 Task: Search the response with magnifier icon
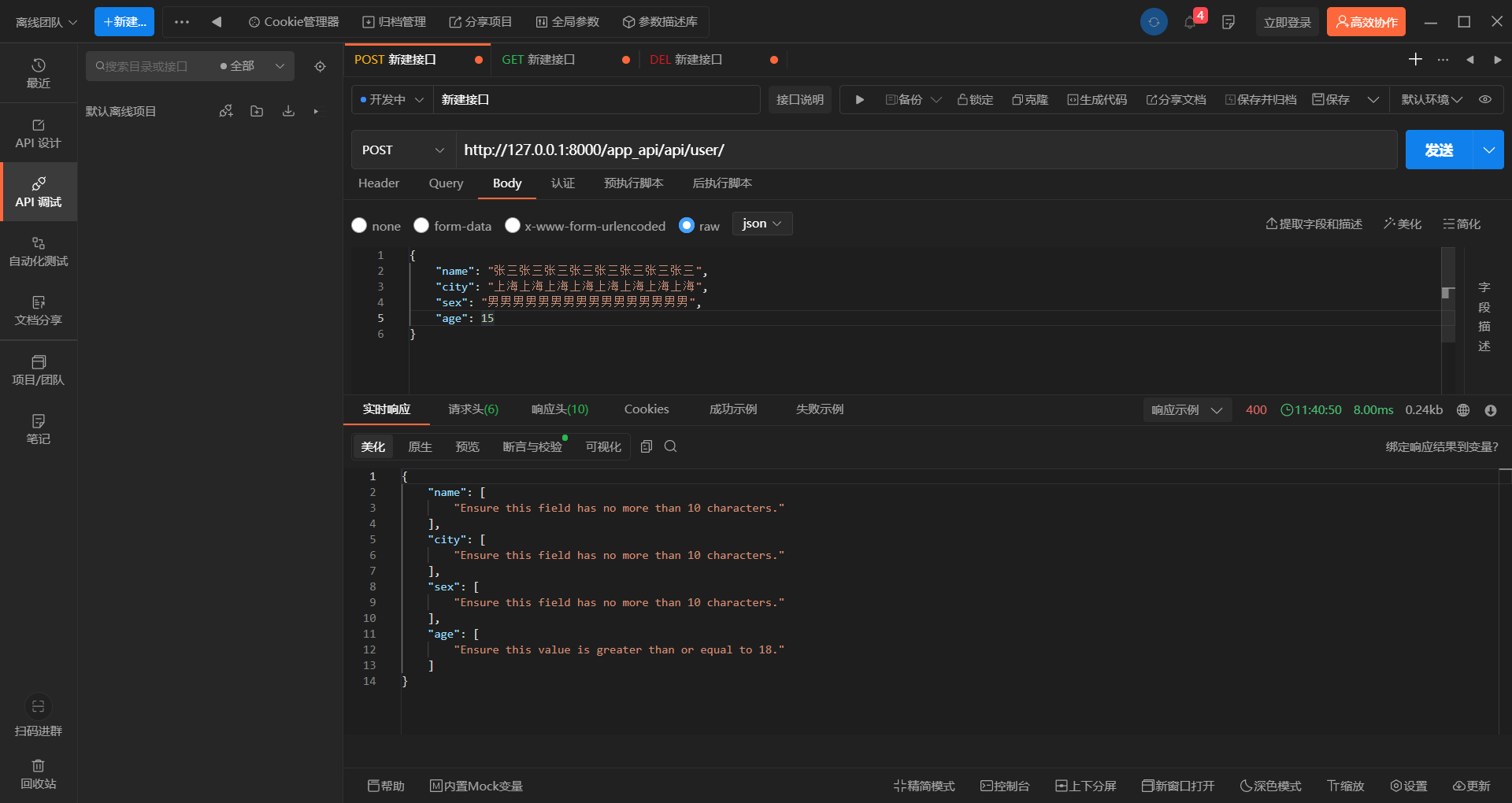670,446
